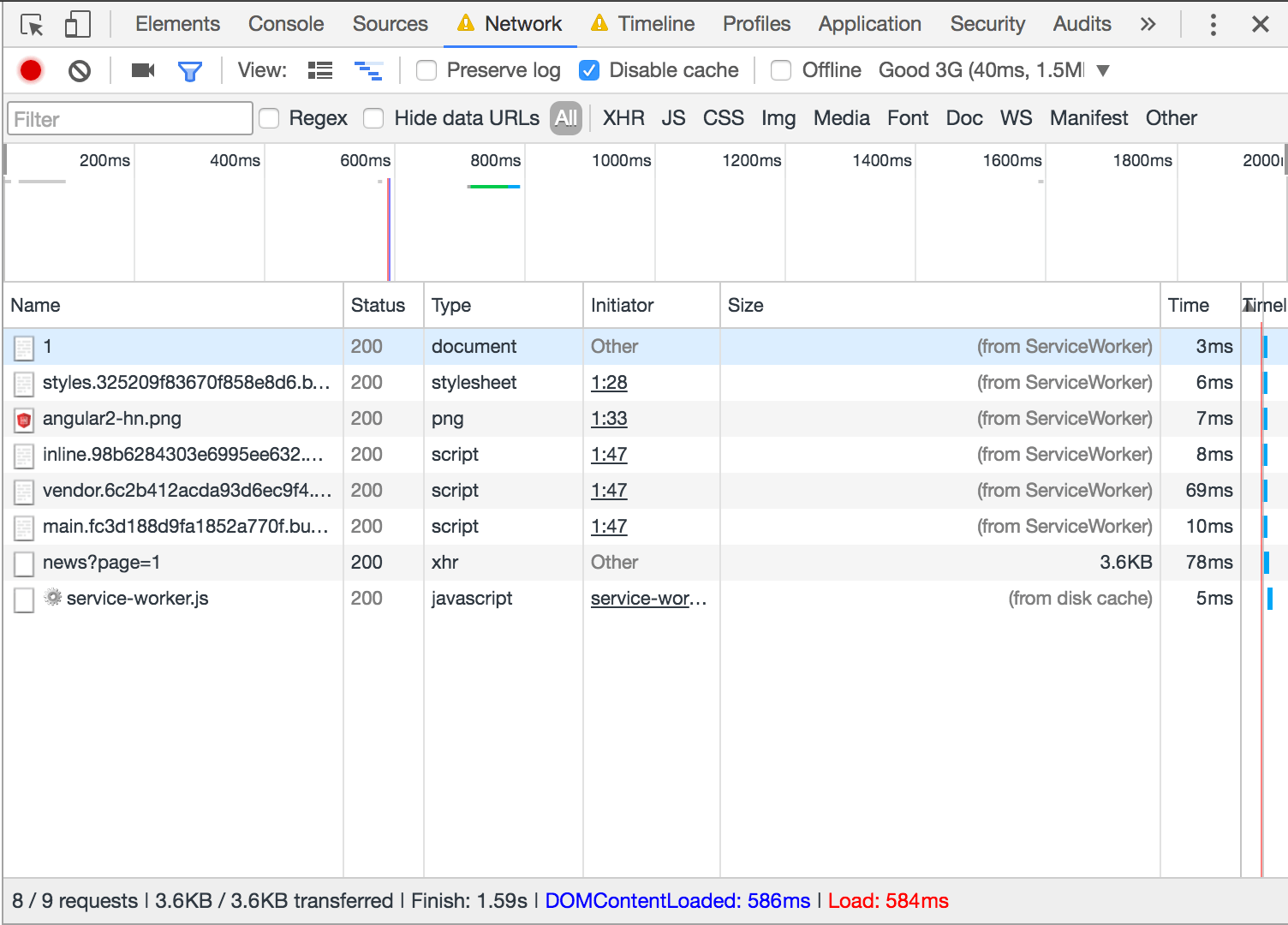
Task: Click the styles stylesheet file icon
Action: pyautogui.click(x=24, y=384)
